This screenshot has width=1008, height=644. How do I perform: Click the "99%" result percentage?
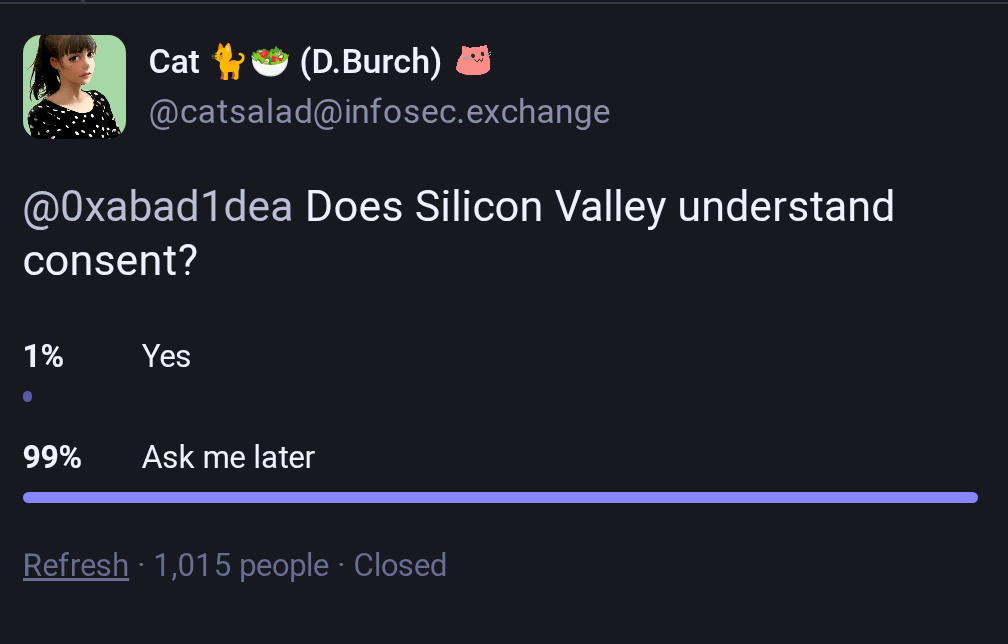pos(52,458)
